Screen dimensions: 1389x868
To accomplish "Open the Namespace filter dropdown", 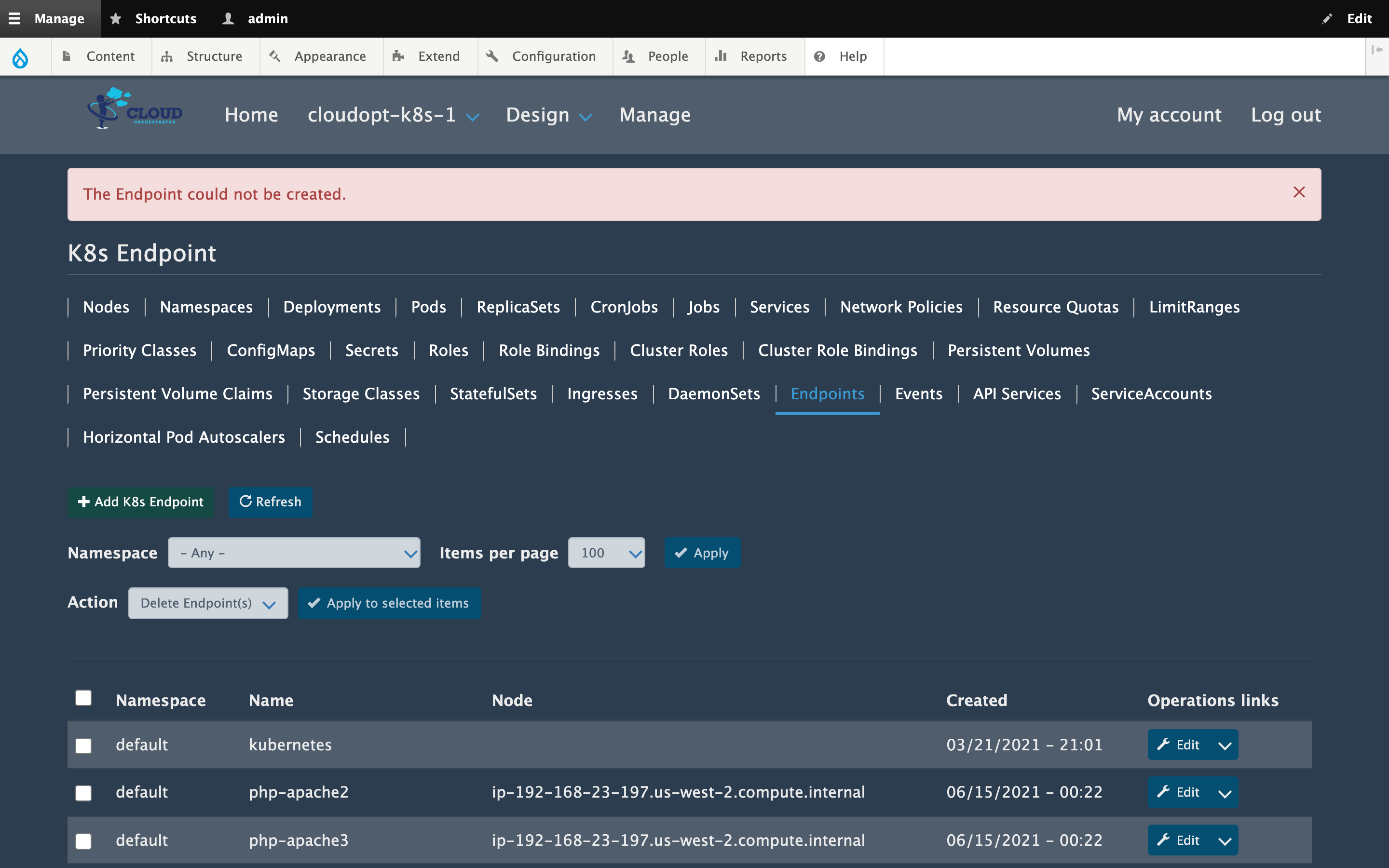I will point(294,552).
